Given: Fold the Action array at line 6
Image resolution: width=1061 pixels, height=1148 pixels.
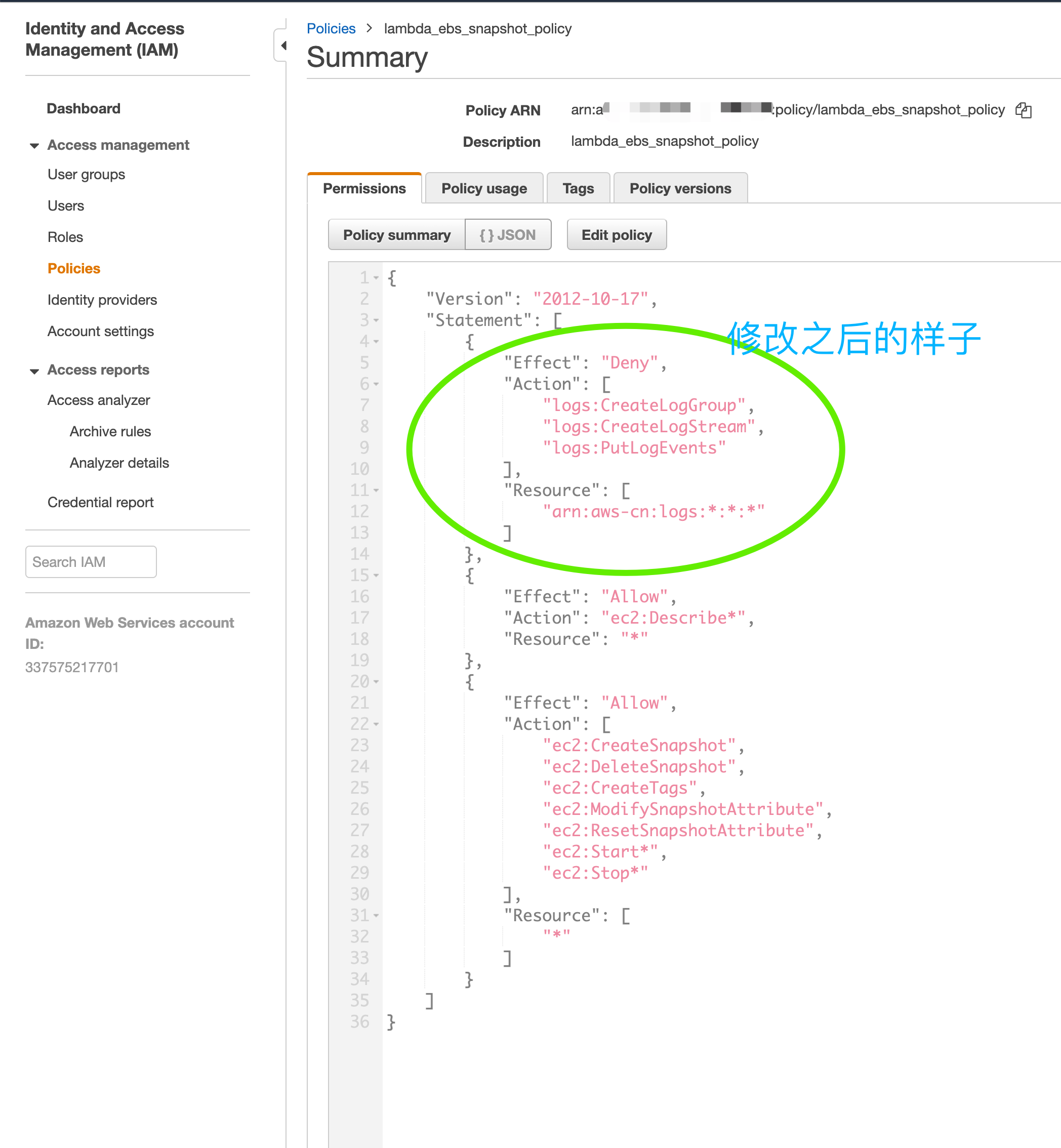Looking at the screenshot, I should (376, 384).
